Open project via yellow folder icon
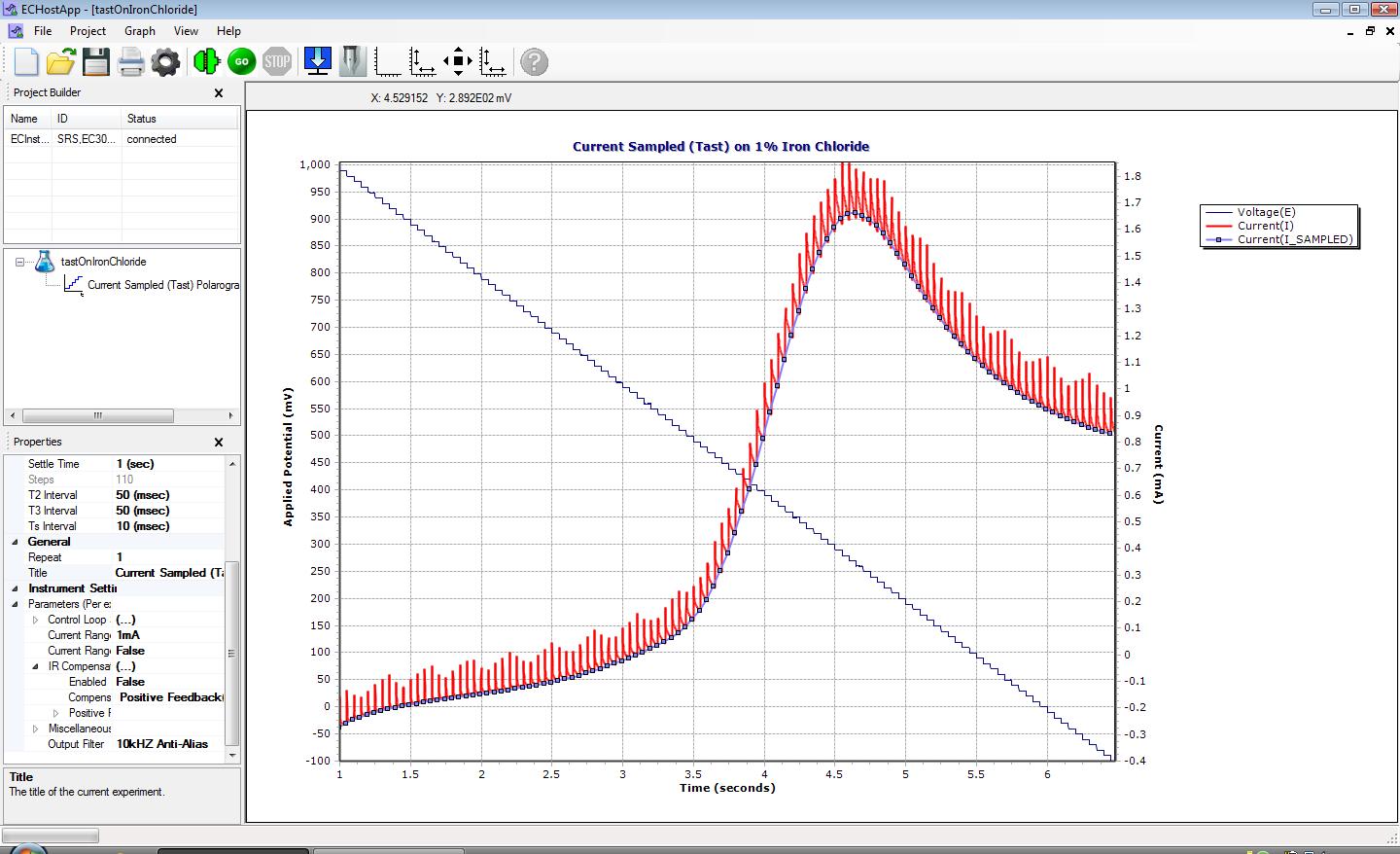The height and width of the screenshot is (854, 1400). click(x=60, y=62)
